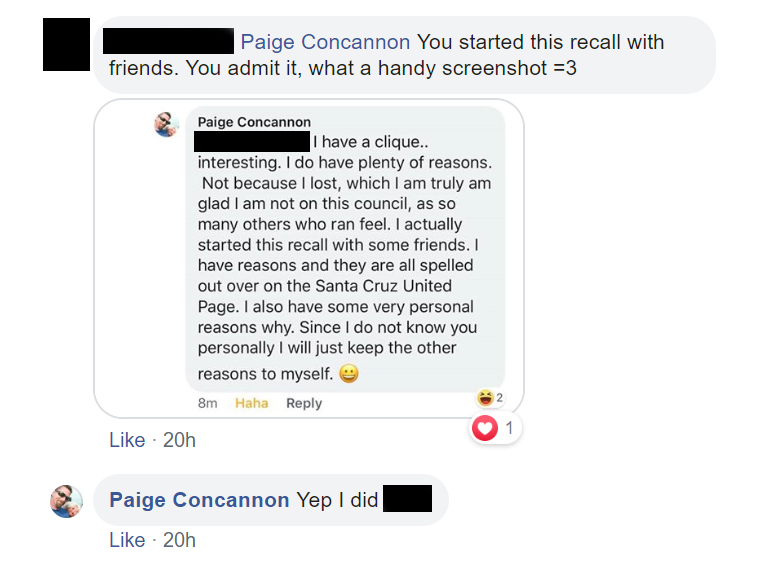
Task: Click the heart reaction on the top comment
Action: (x=485, y=429)
